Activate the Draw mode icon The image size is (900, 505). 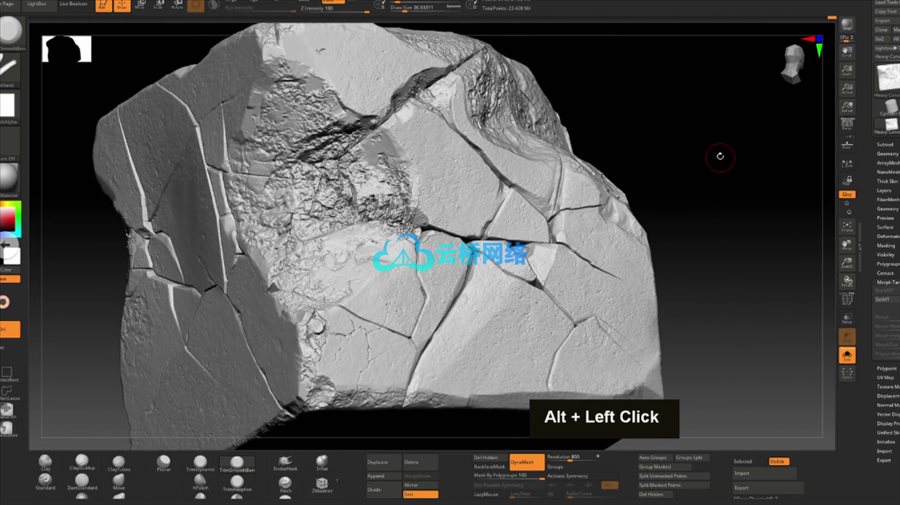tap(122, 5)
